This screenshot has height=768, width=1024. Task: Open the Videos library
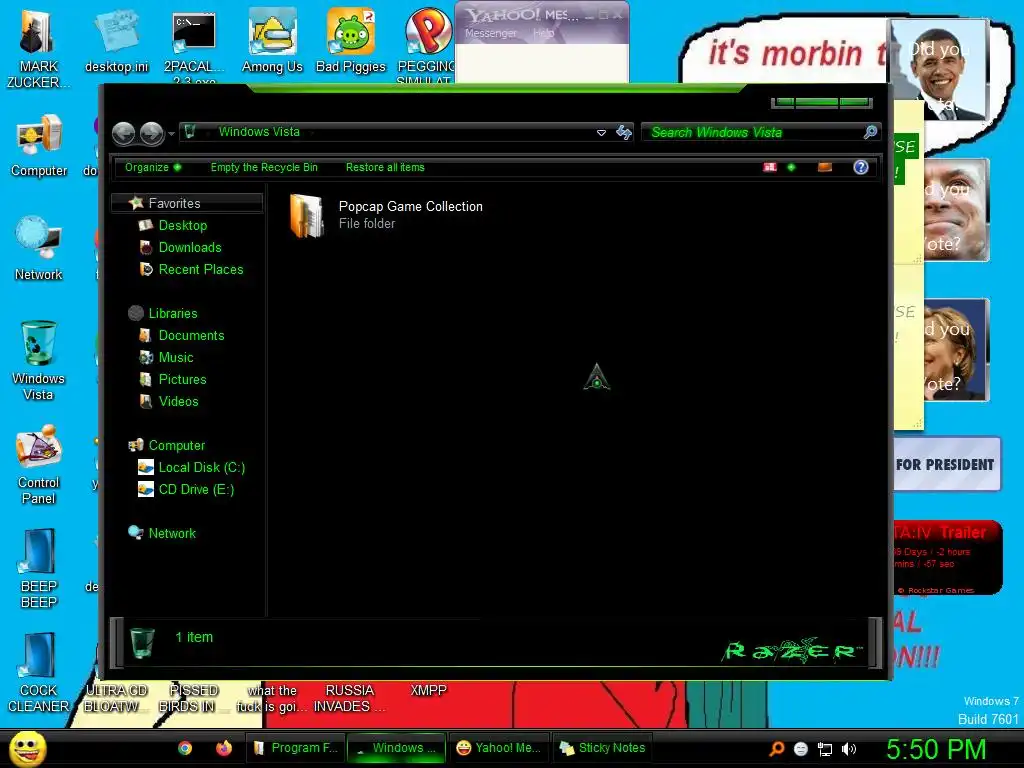click(x=178, y=401)
